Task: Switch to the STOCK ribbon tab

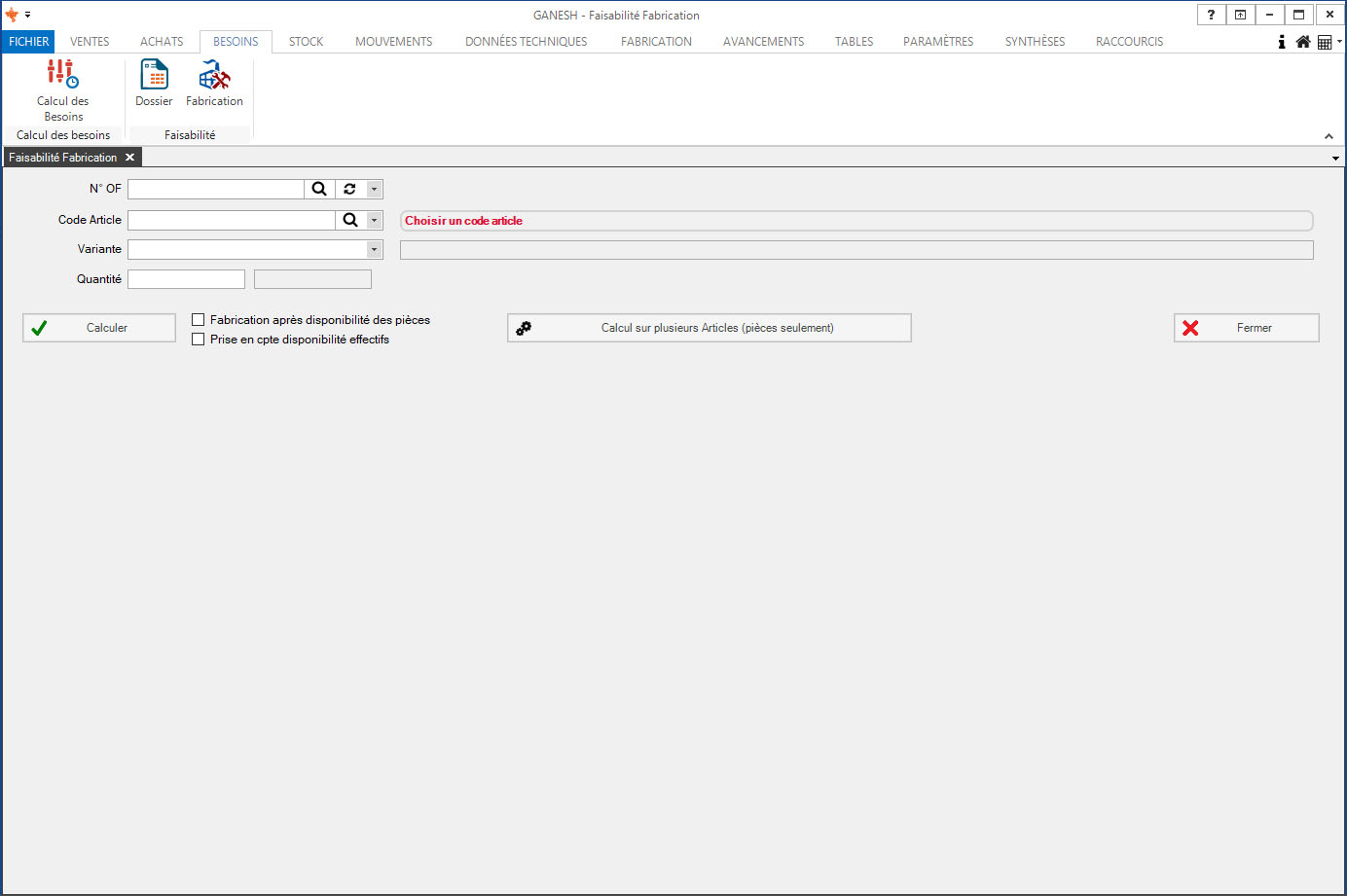Action: (x=306, y=42)
